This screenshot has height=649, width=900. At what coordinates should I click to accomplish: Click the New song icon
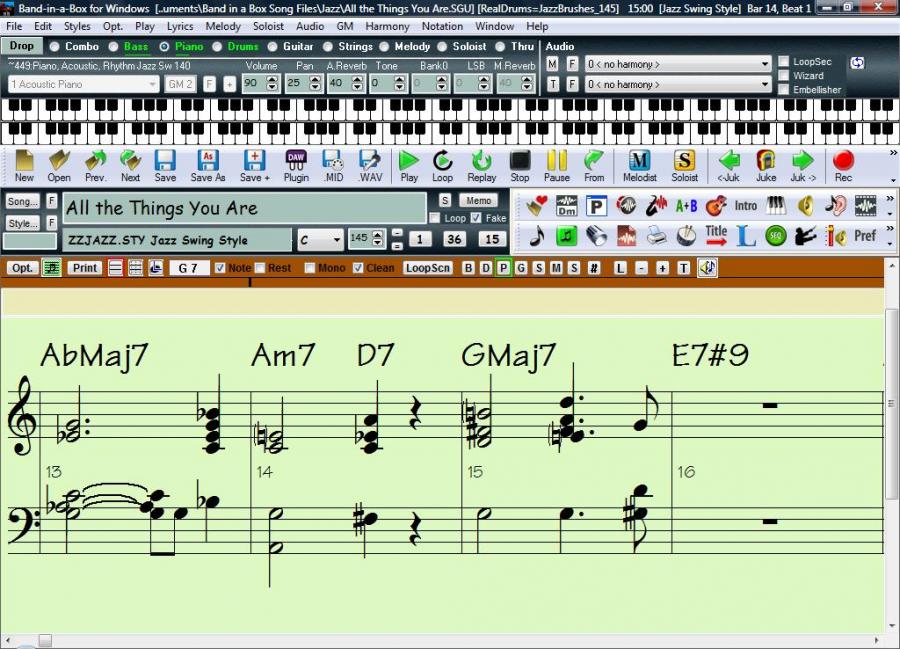click(x=24, y=166)
